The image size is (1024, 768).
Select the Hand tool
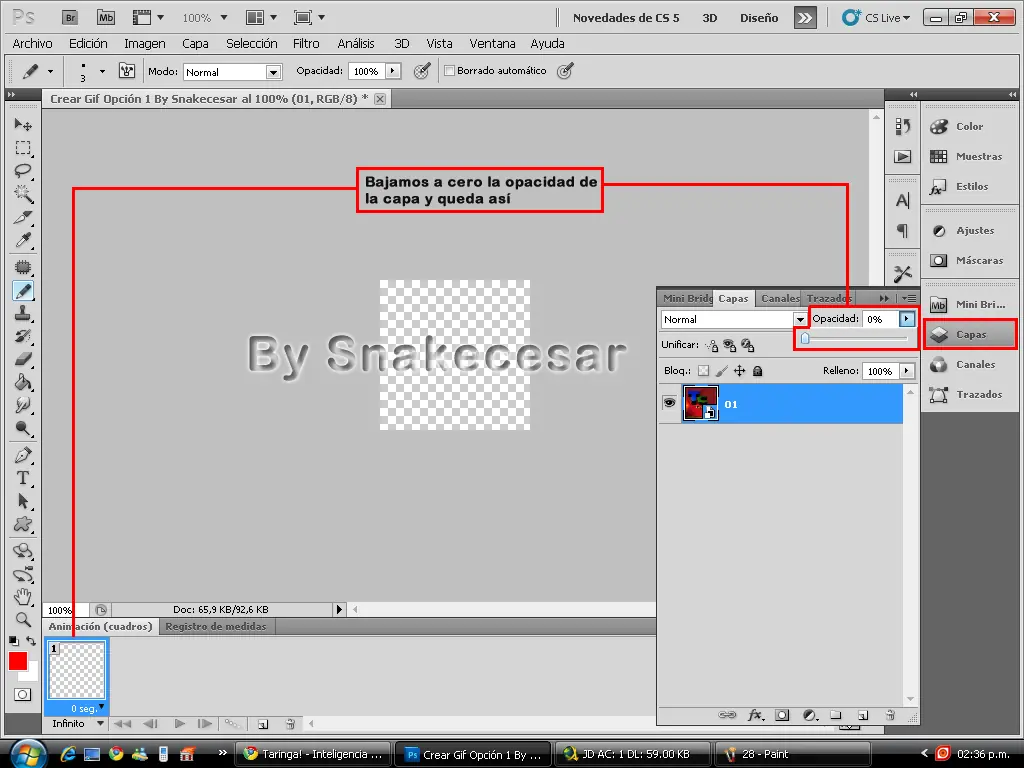tap(23, 596)
